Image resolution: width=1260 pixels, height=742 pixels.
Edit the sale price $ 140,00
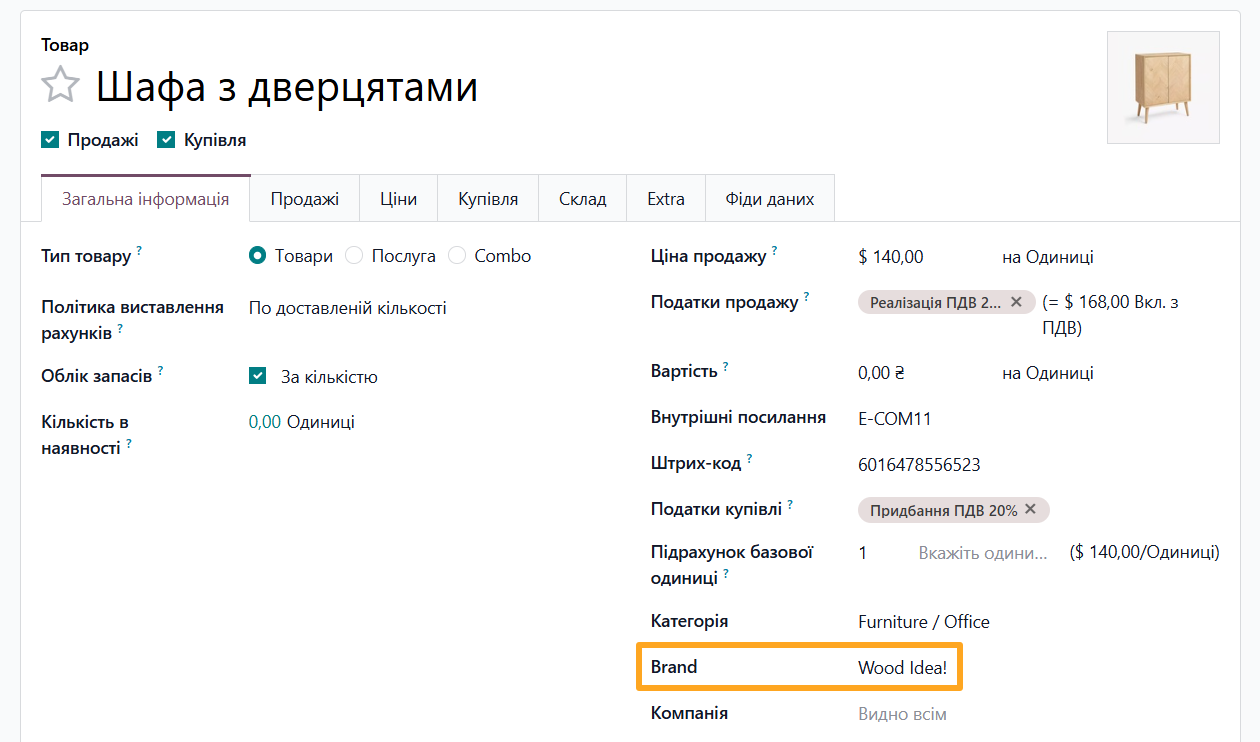891,257
